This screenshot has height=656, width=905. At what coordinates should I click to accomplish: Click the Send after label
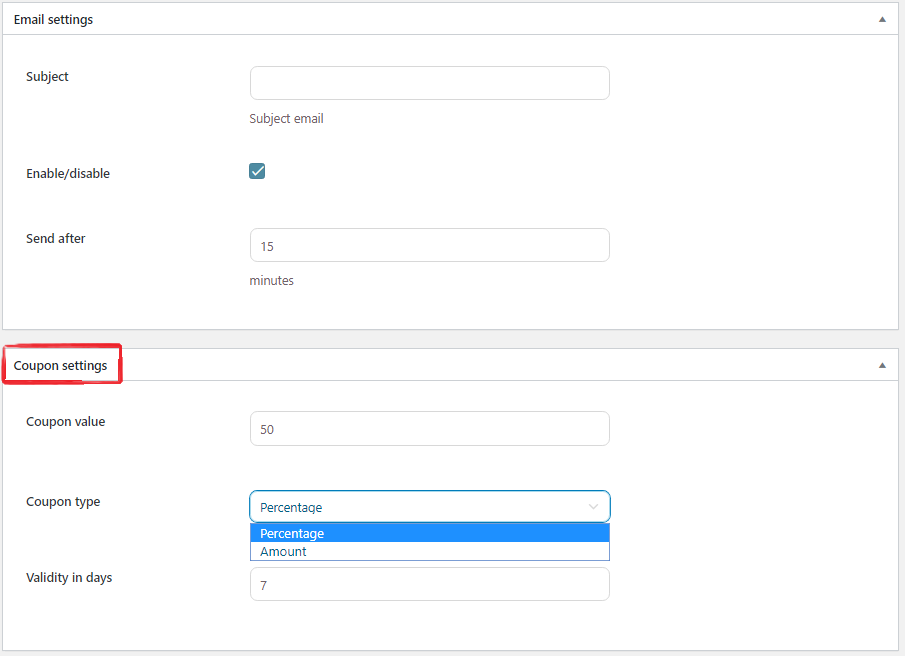pos(55,238)
